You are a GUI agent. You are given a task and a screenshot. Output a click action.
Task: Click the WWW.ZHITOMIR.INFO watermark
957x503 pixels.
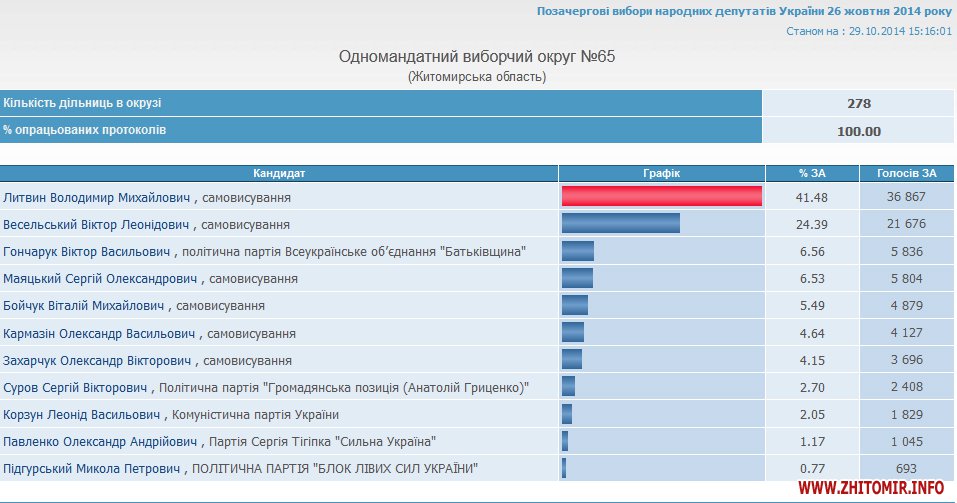click(872, 487)
